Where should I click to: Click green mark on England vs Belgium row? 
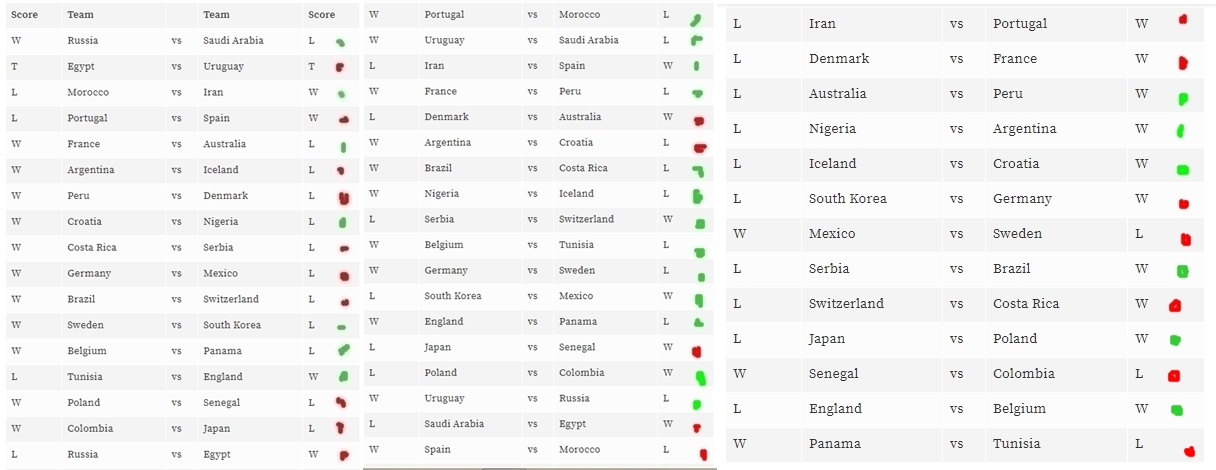(1177, 409)
